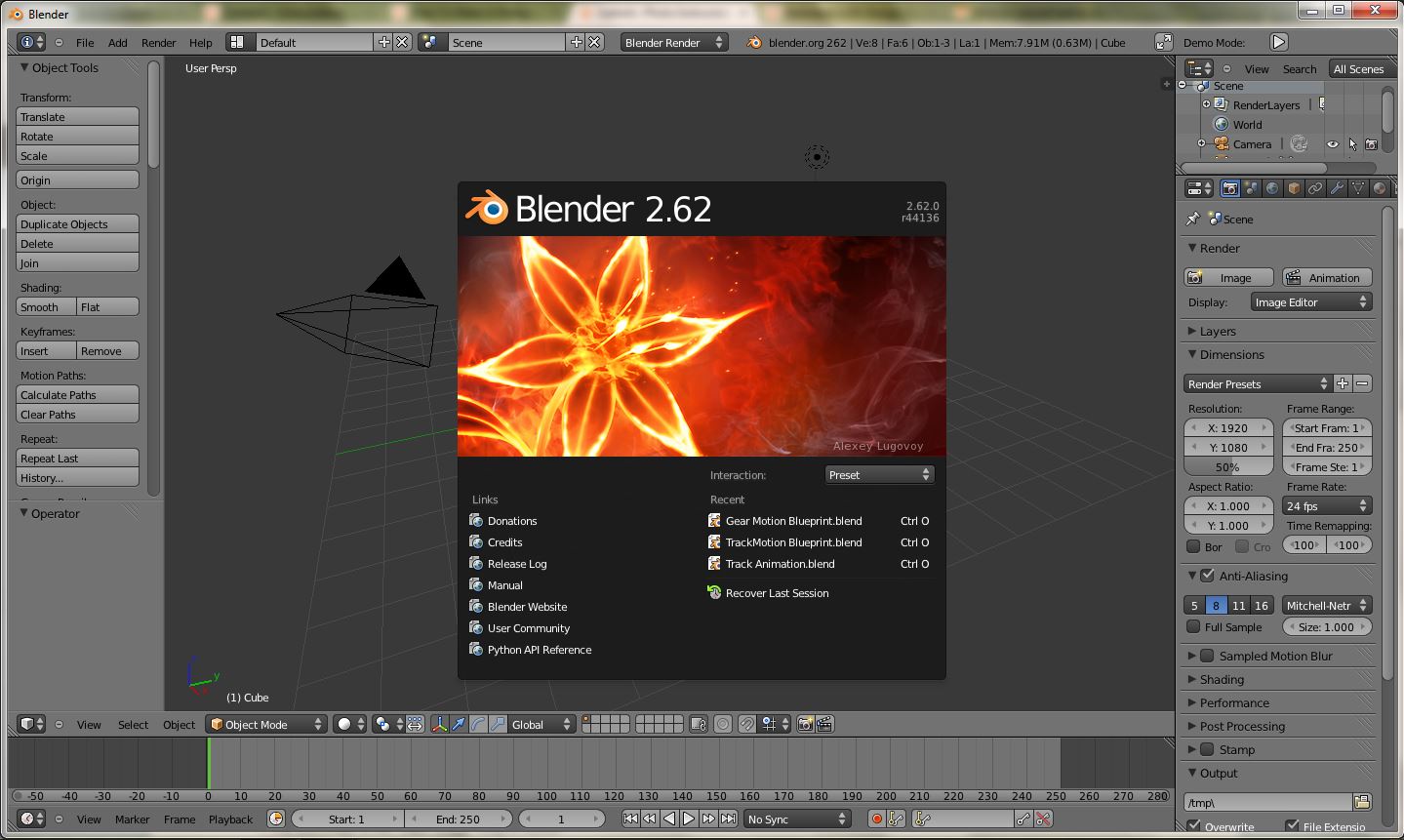Open the Scene properties tab icon
1404x840 pixels.
click(1252, 188)
